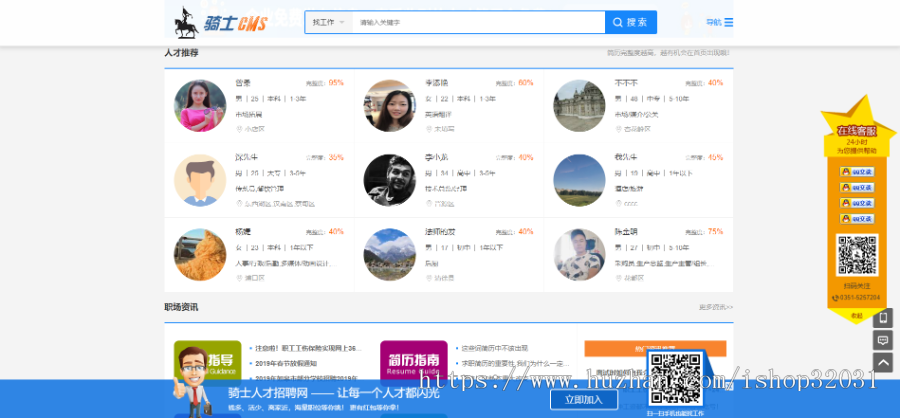The width and height of the screenshot is (900, 418).
Task: Click location pin icon on 95% candidate card
Action: [239, 130]
